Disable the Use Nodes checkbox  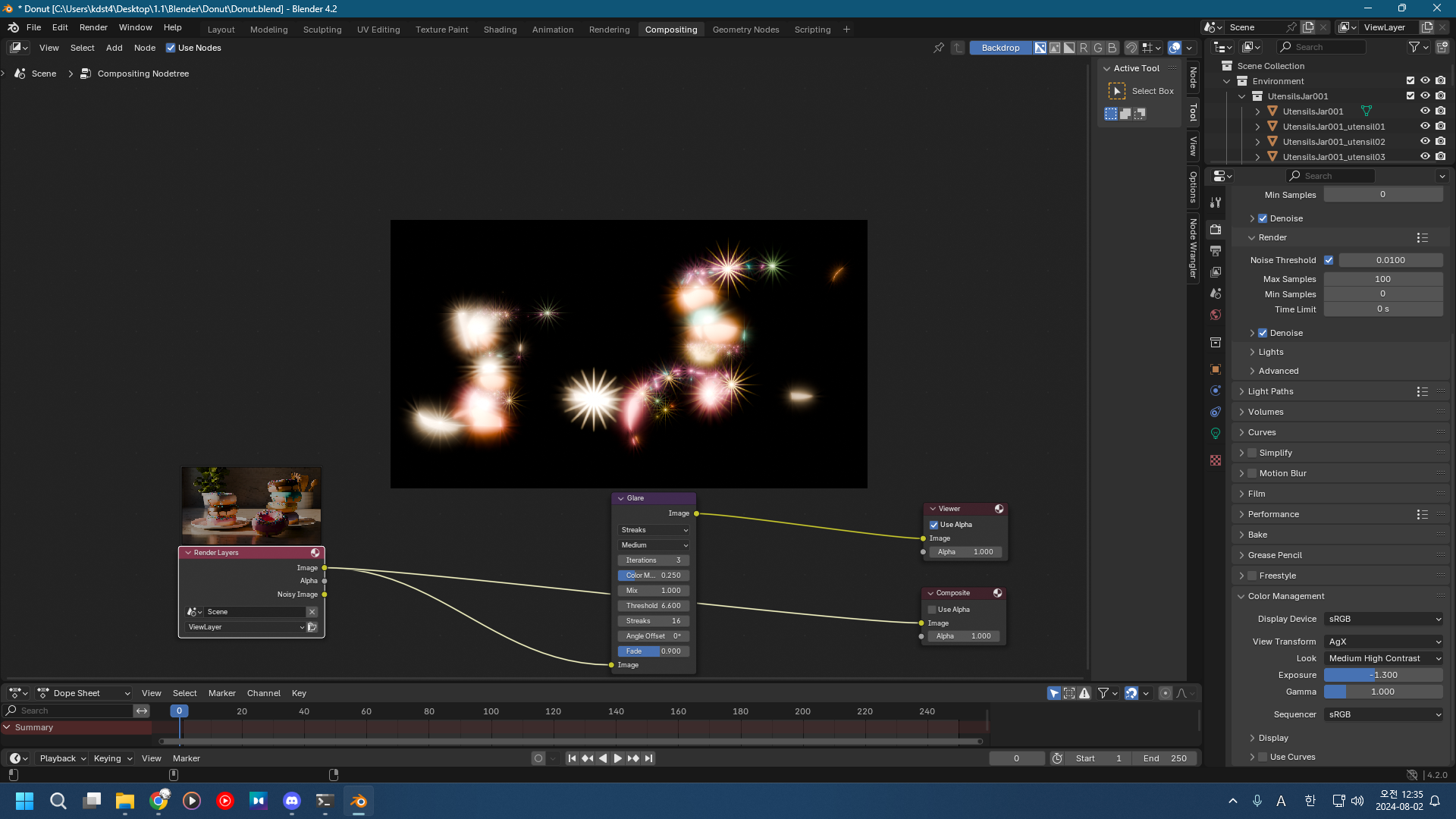tap(171, 48)
